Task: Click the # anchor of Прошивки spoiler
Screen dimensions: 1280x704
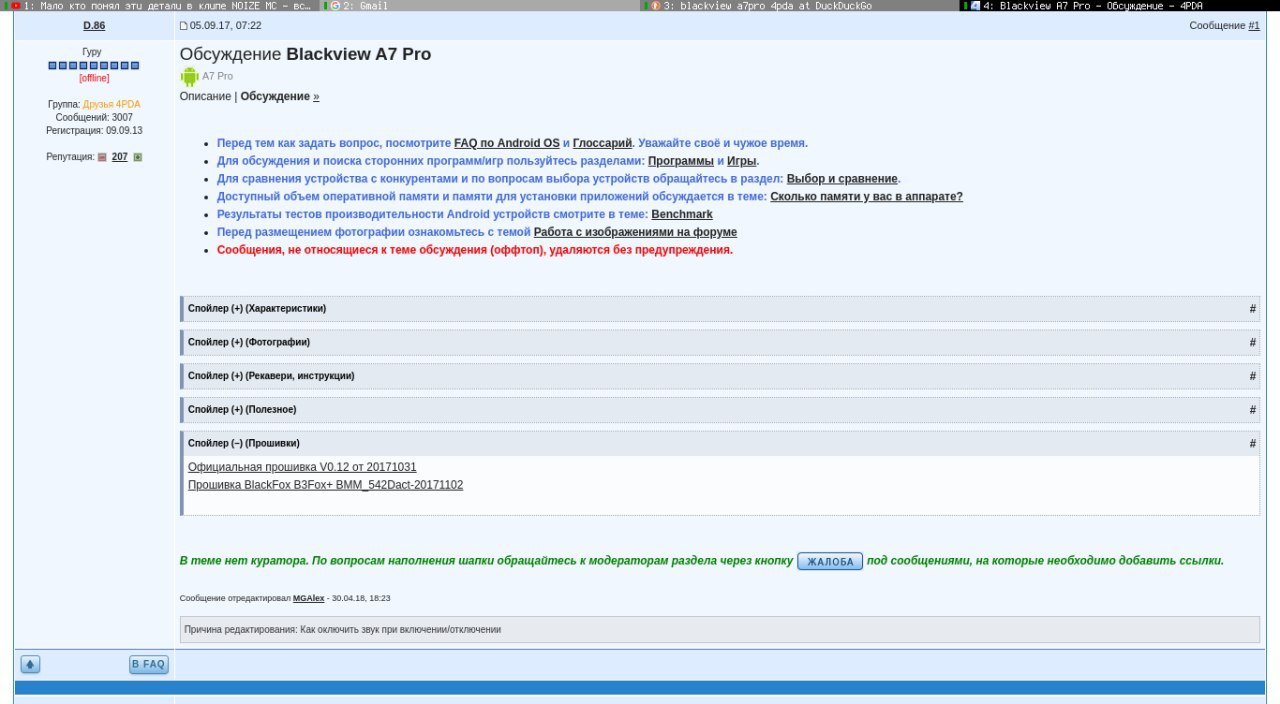Action: click(x=1252, y=443)
